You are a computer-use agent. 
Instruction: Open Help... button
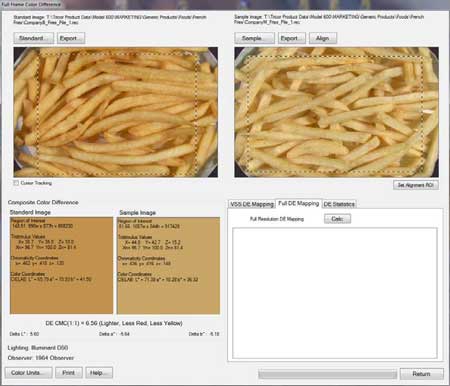pyautogui.click(x=99, y=373)
